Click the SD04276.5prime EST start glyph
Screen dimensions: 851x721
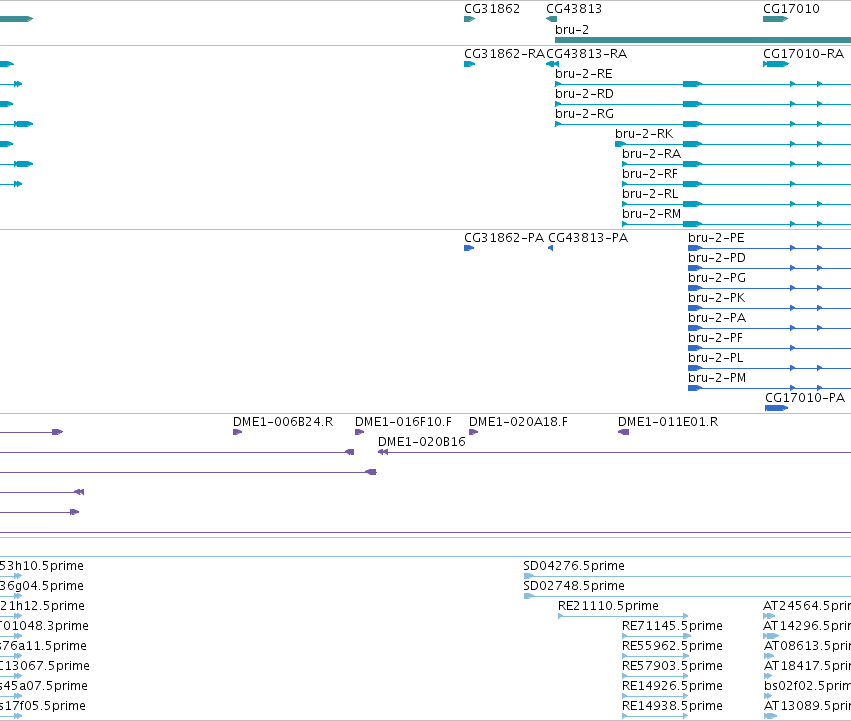tap(529, 576)
